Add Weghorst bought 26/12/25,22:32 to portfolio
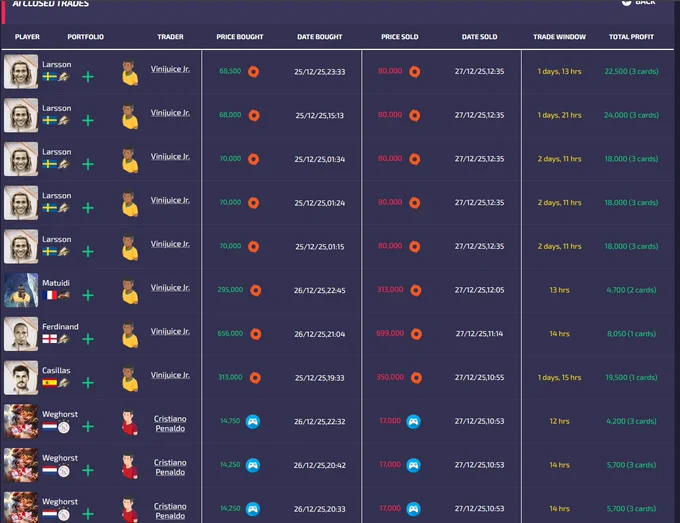 click(88, 427)
